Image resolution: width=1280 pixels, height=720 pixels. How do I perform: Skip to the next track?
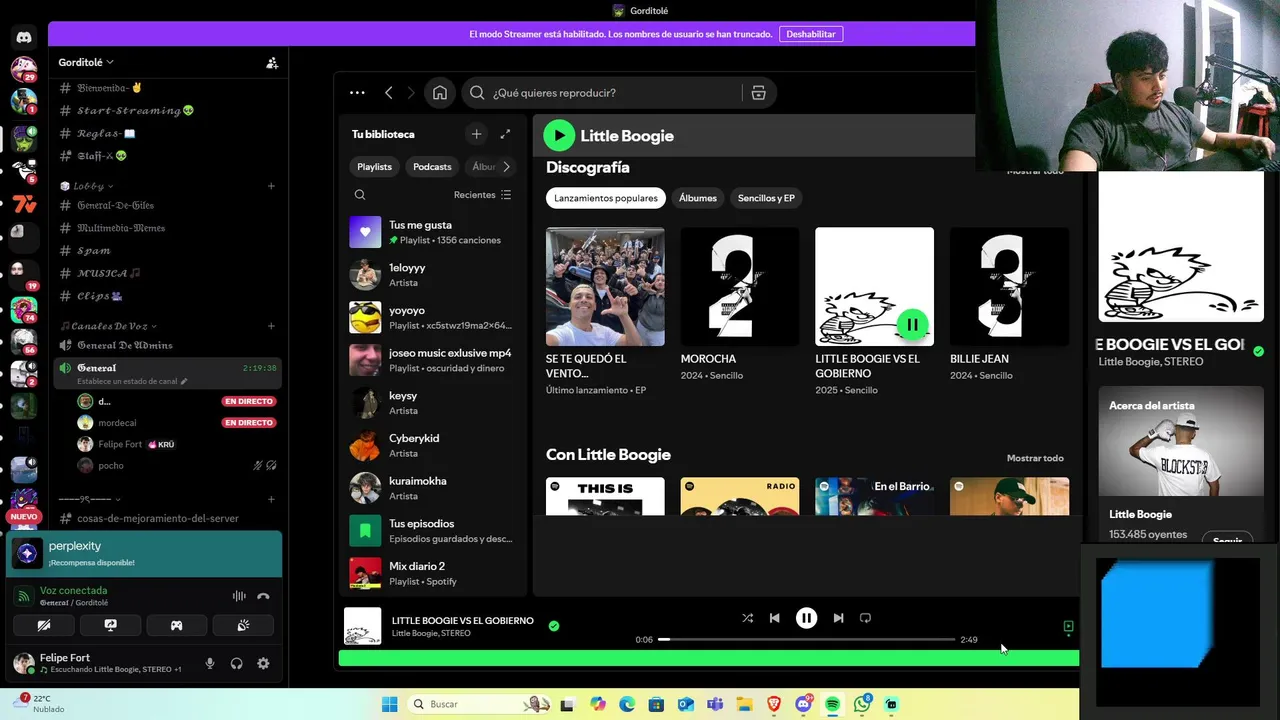838,618
